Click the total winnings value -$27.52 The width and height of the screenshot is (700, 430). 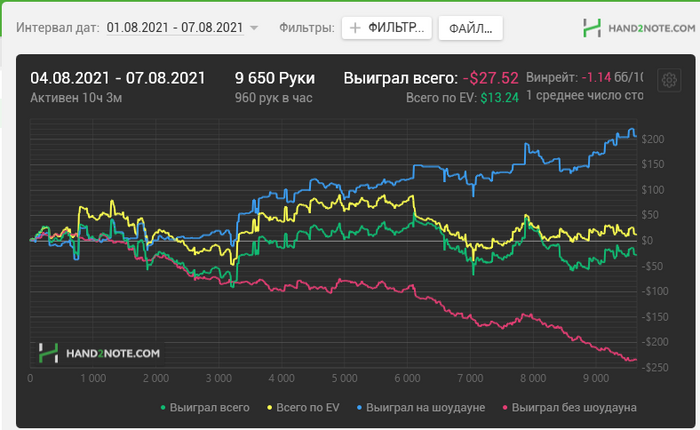tap(491, 79)
